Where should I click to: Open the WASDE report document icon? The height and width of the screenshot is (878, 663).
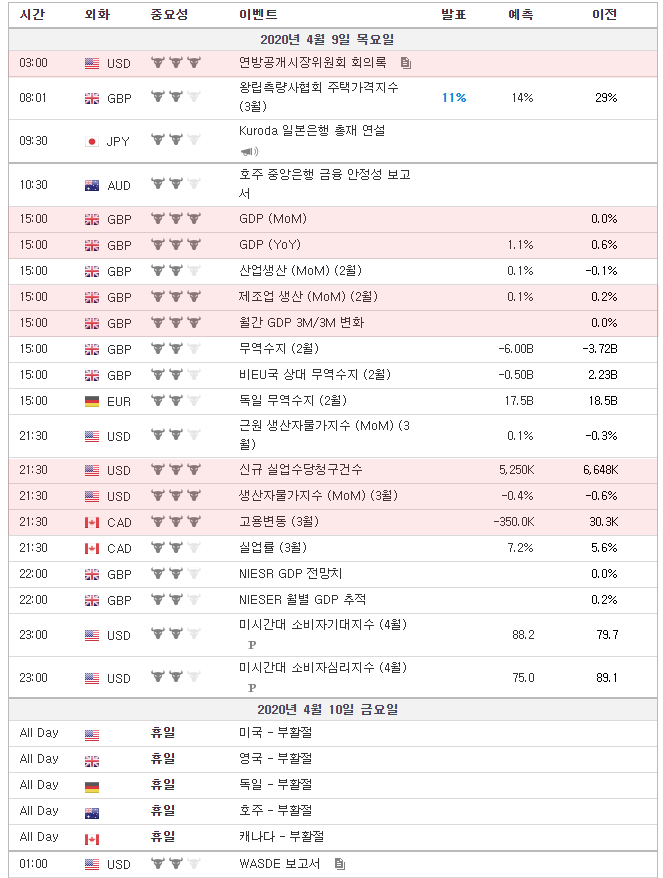click(x=339, y=863)
